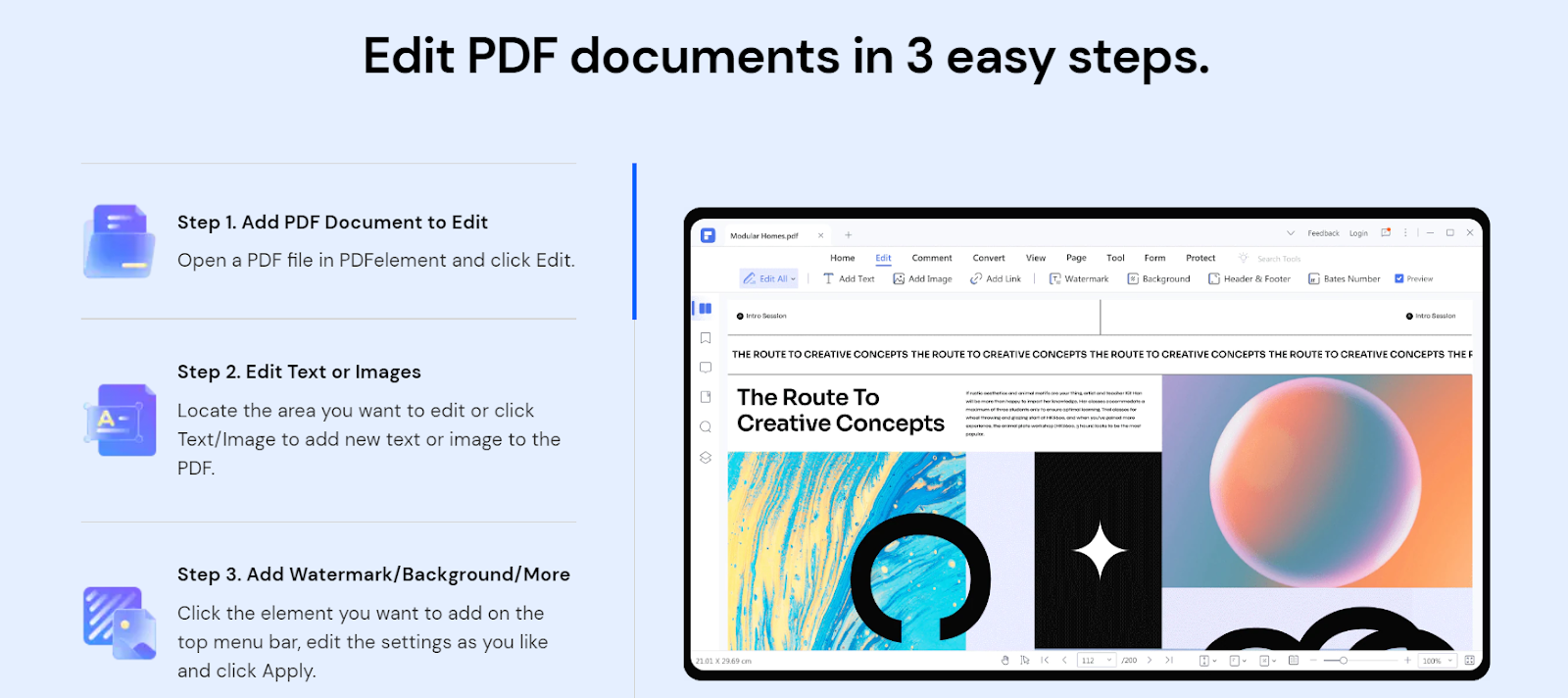Image resolution: width=1568 pixels, height=698 pixels.
Task: Open the 100% zoom level dropdown
Action: 1438,661
